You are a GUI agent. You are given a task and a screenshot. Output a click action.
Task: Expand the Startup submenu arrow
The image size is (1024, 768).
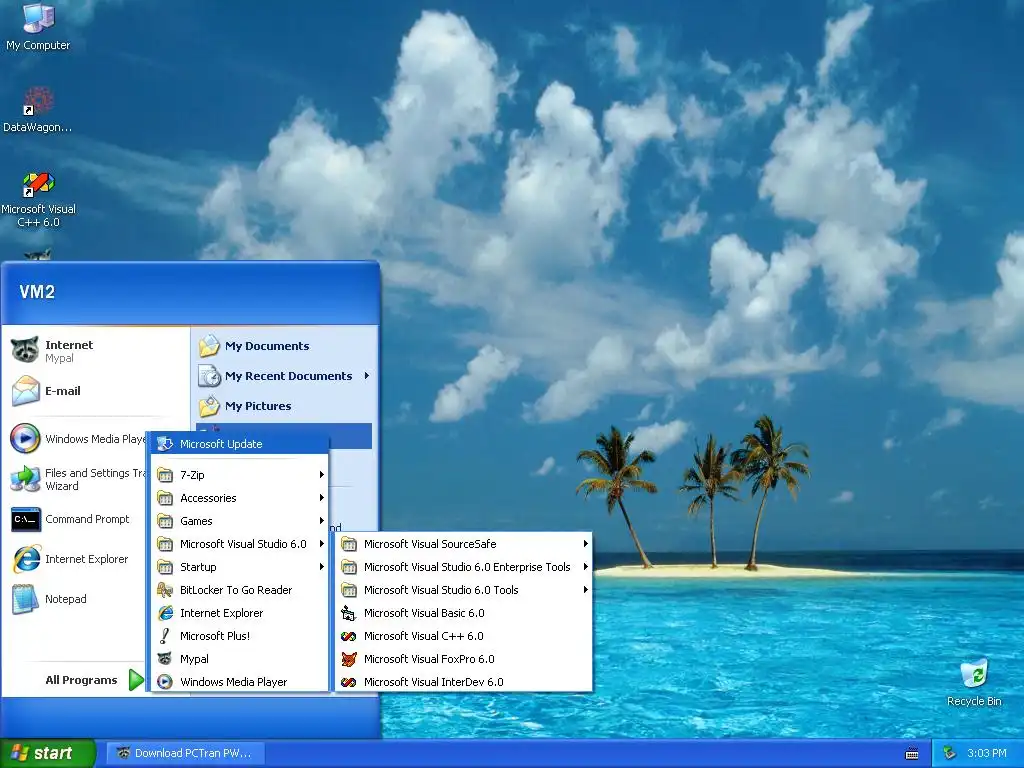[x=321, y=567]
